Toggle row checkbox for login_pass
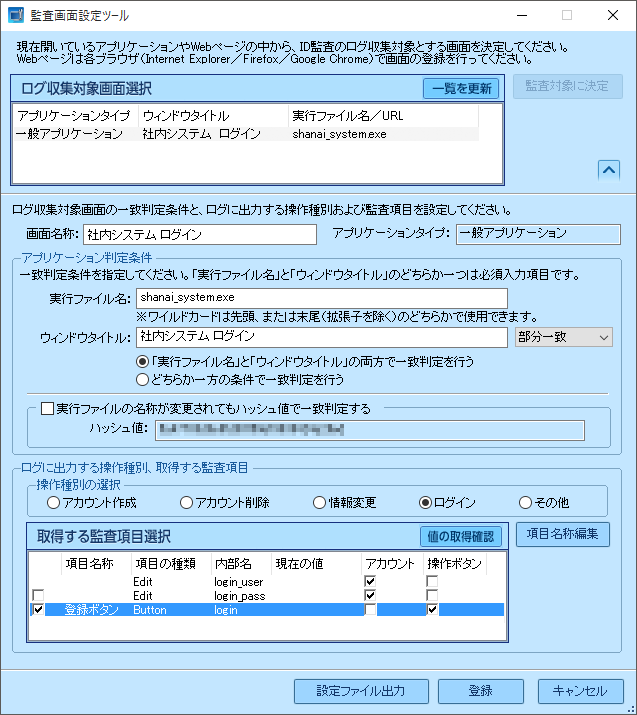This screenshot has width=637, height=715. click(38, 596)
